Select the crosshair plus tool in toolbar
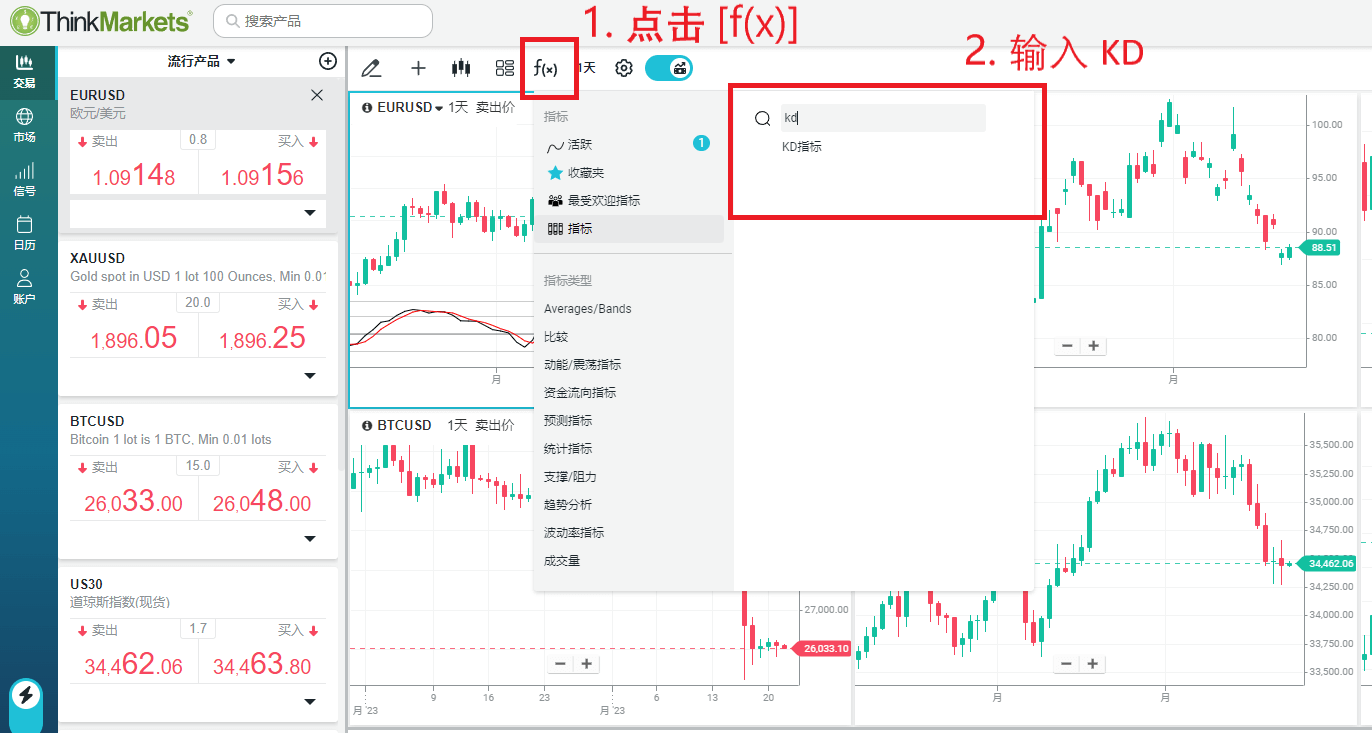 point(418,68)
